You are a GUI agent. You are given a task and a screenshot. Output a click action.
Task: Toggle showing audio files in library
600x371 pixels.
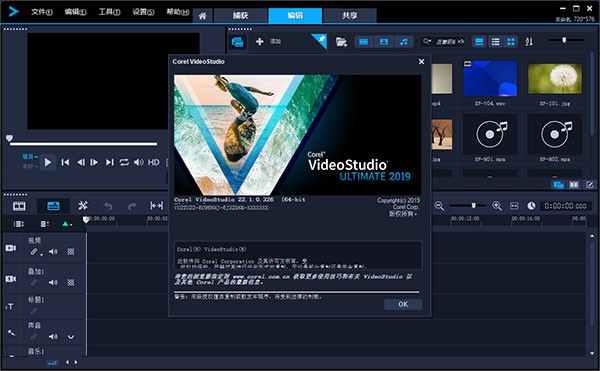coord(404,42)
